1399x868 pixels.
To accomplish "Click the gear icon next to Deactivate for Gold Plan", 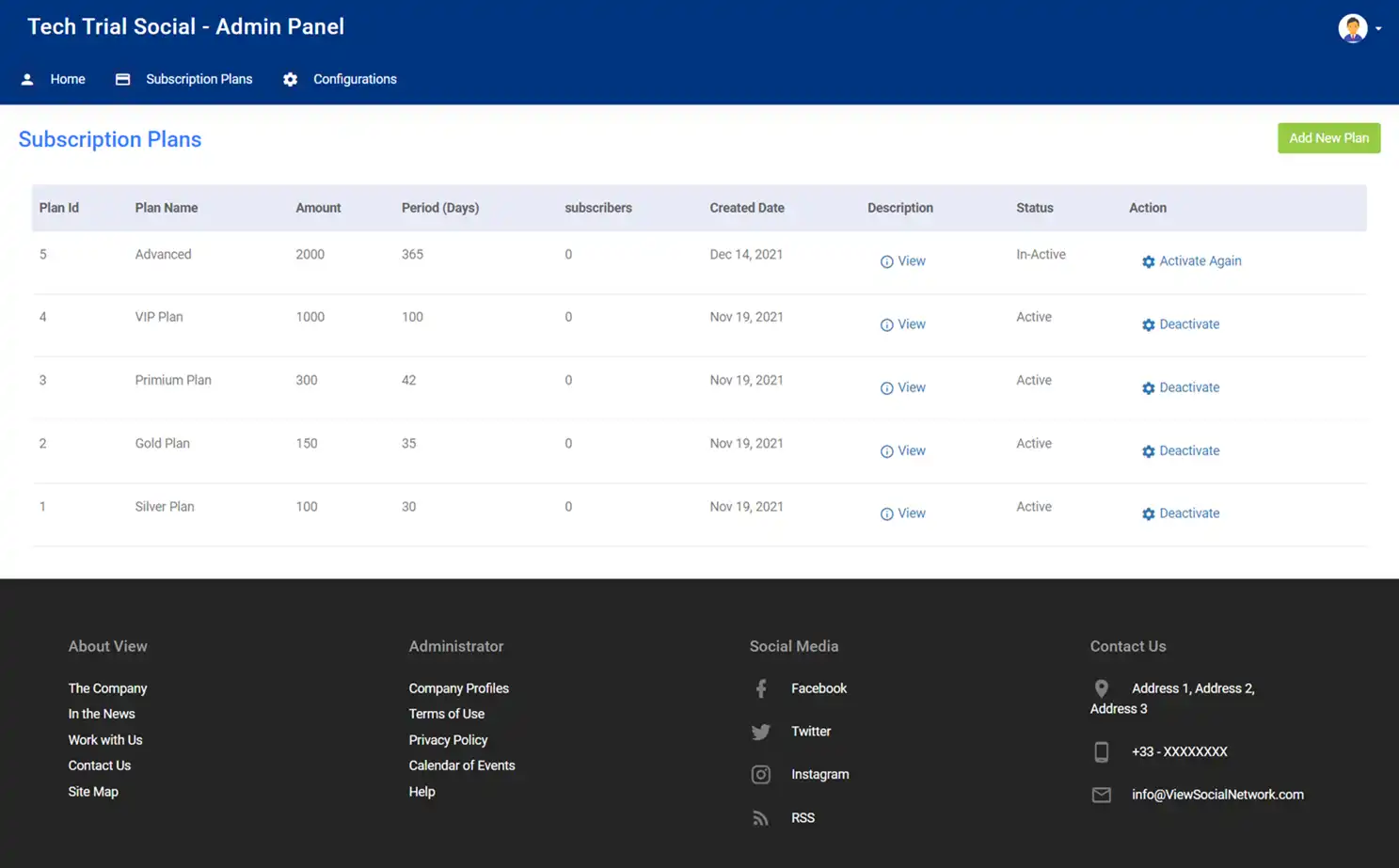I will [x=1149, y=450].
